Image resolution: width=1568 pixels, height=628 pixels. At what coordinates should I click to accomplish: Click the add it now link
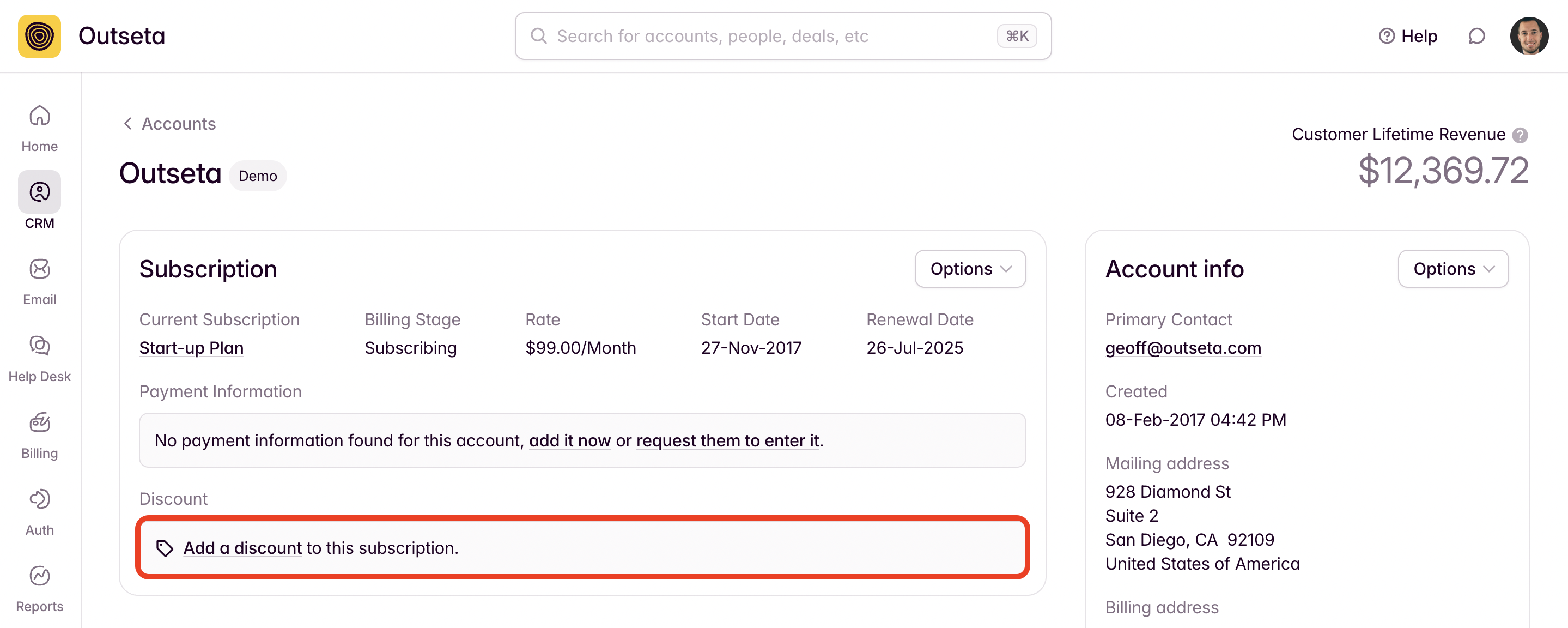tap(569, 440)
